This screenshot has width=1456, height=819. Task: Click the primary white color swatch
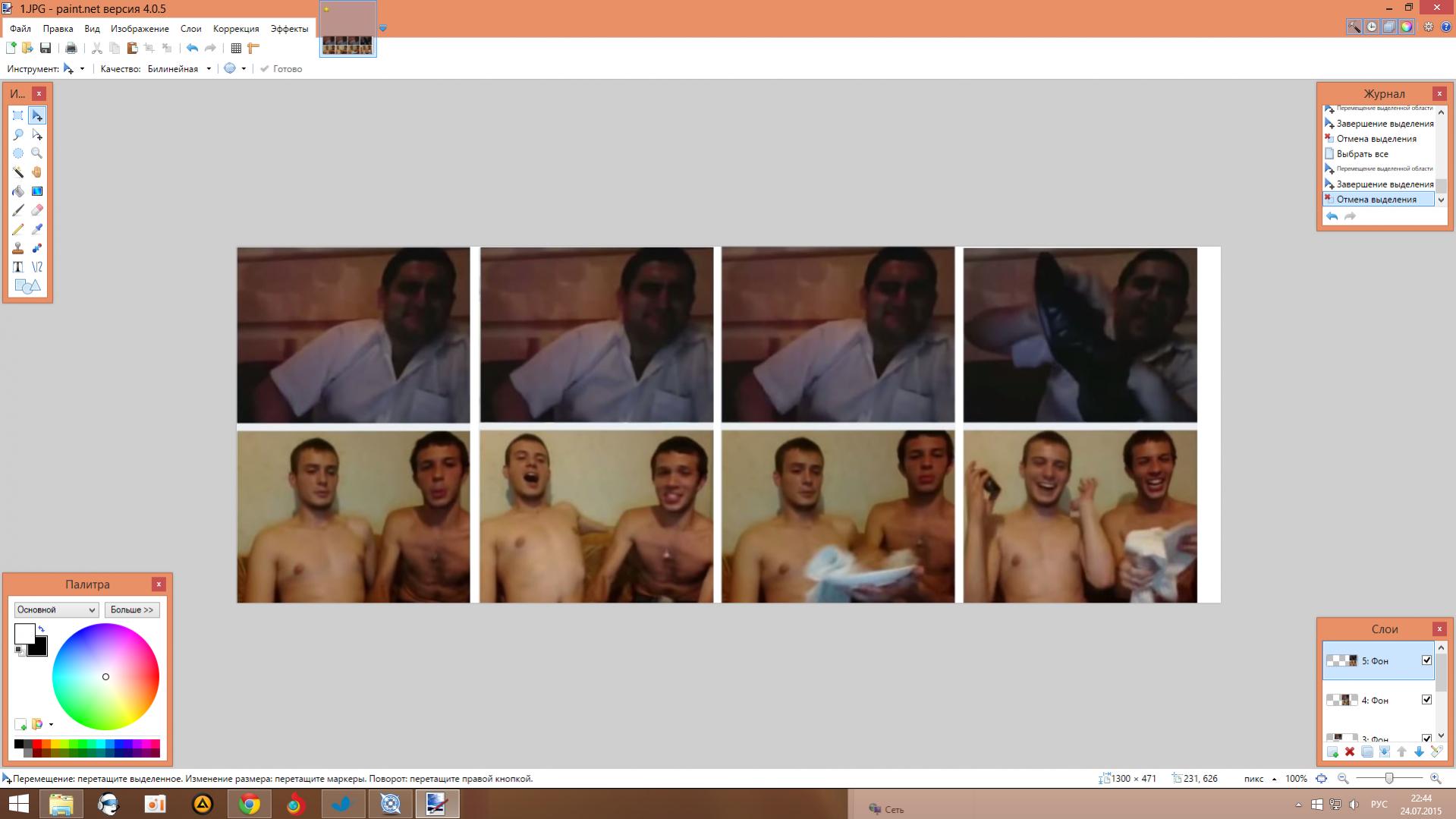click(x=24, y=634)
